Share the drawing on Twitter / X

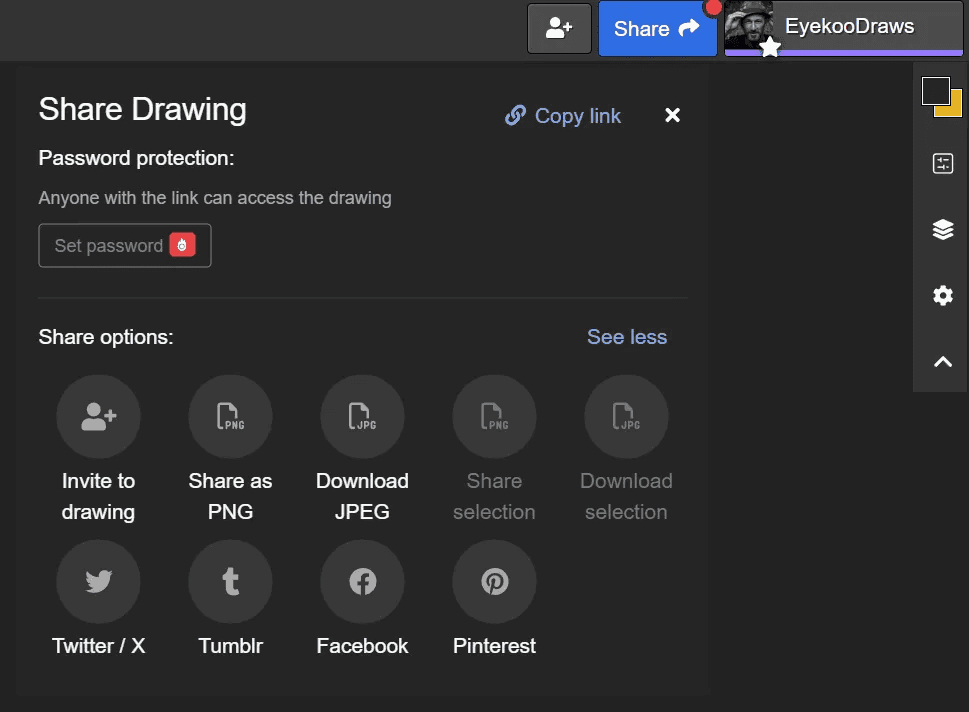98,582
